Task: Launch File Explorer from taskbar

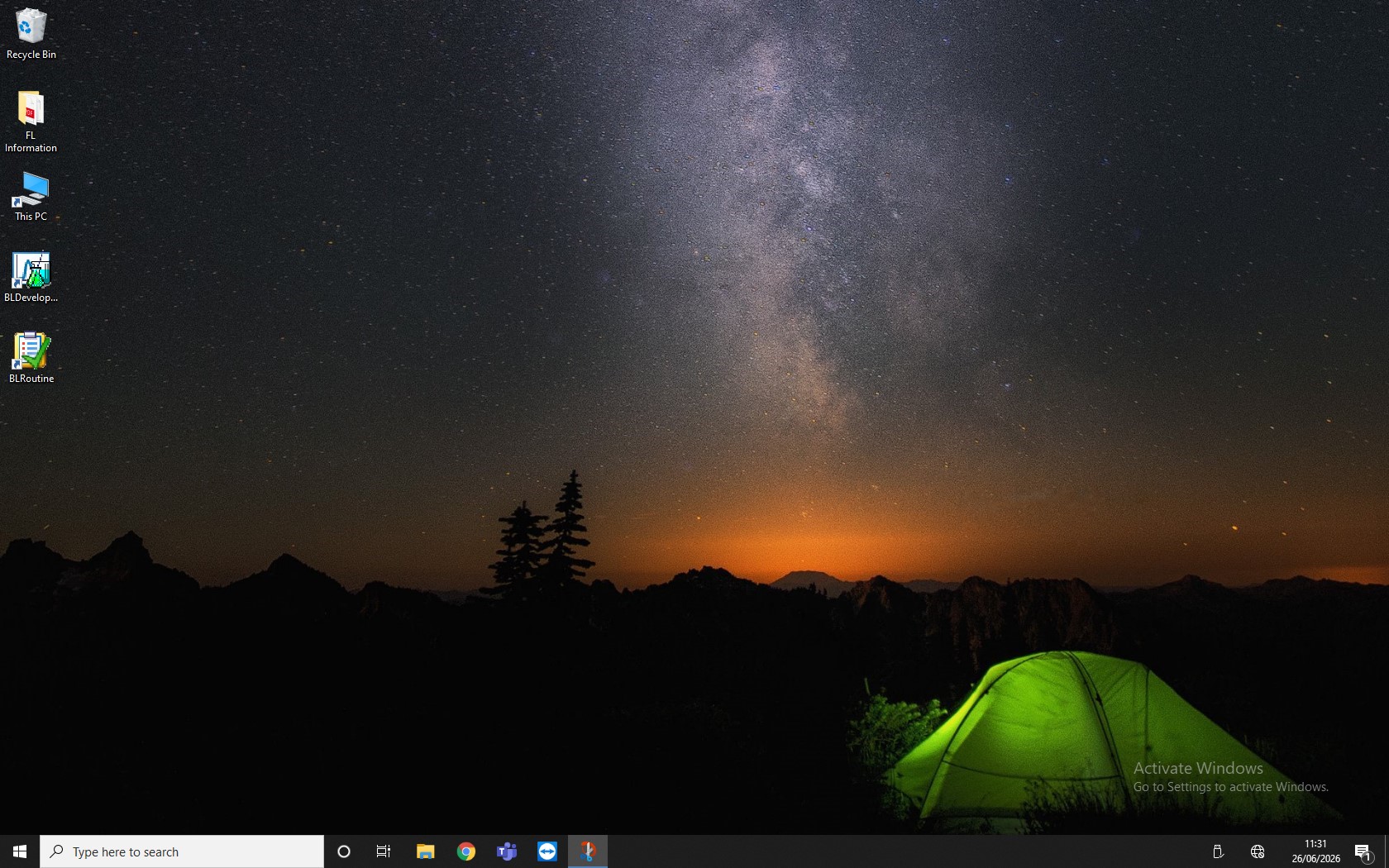Action: pos(425,851)
